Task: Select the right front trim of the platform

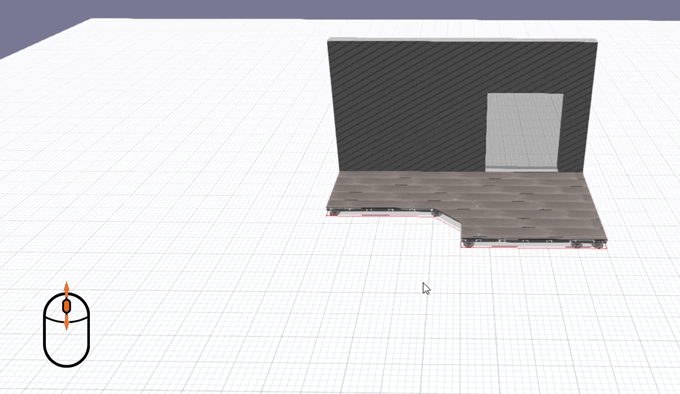Action: 533,243
